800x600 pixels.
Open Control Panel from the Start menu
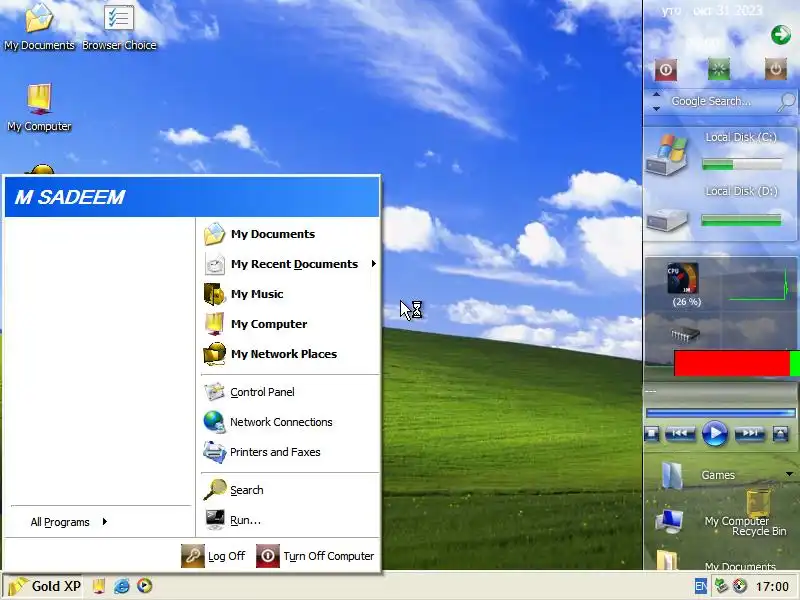(x=290, y=392)
